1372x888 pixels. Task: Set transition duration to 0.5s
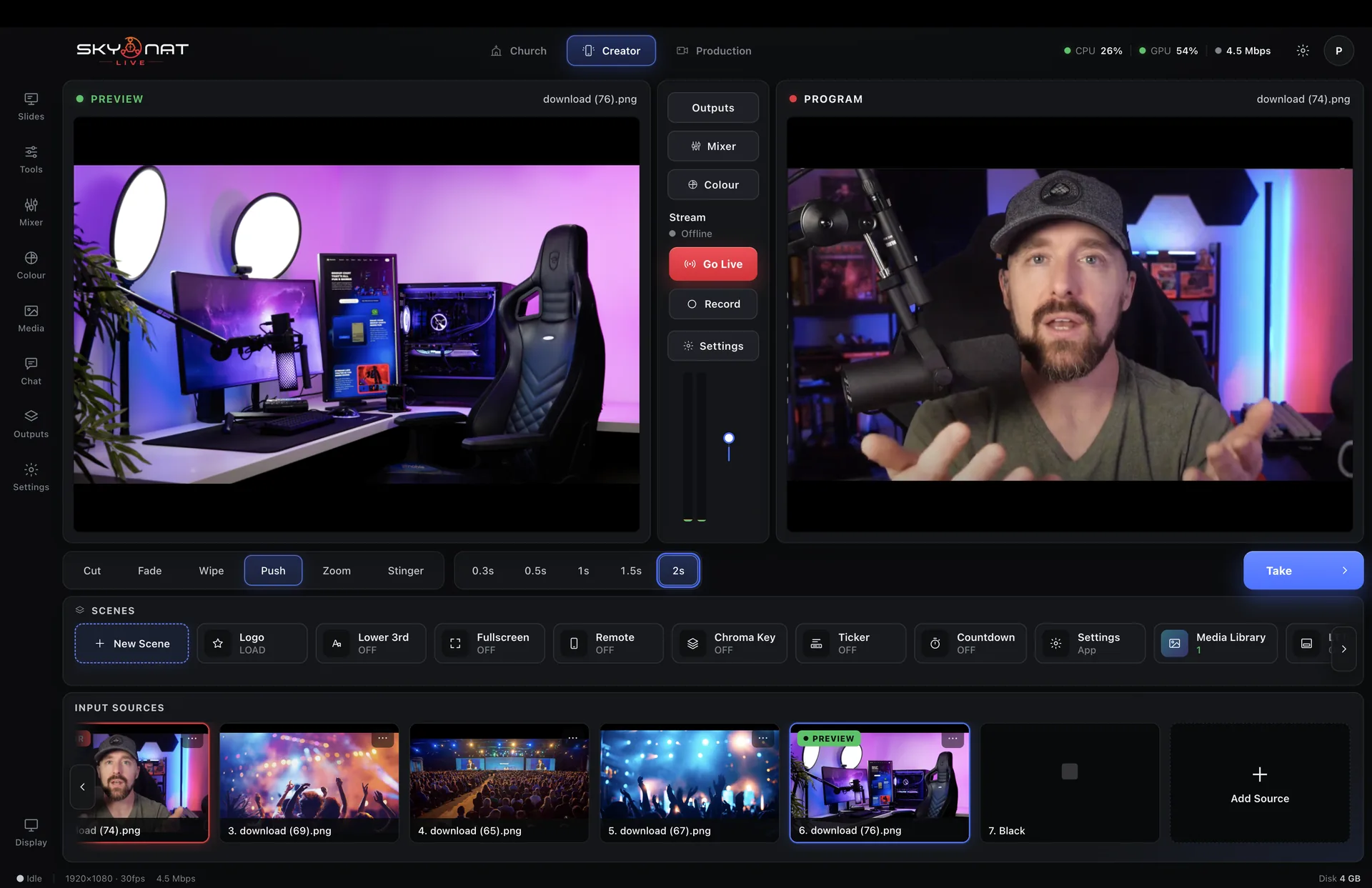click(535, 571)
